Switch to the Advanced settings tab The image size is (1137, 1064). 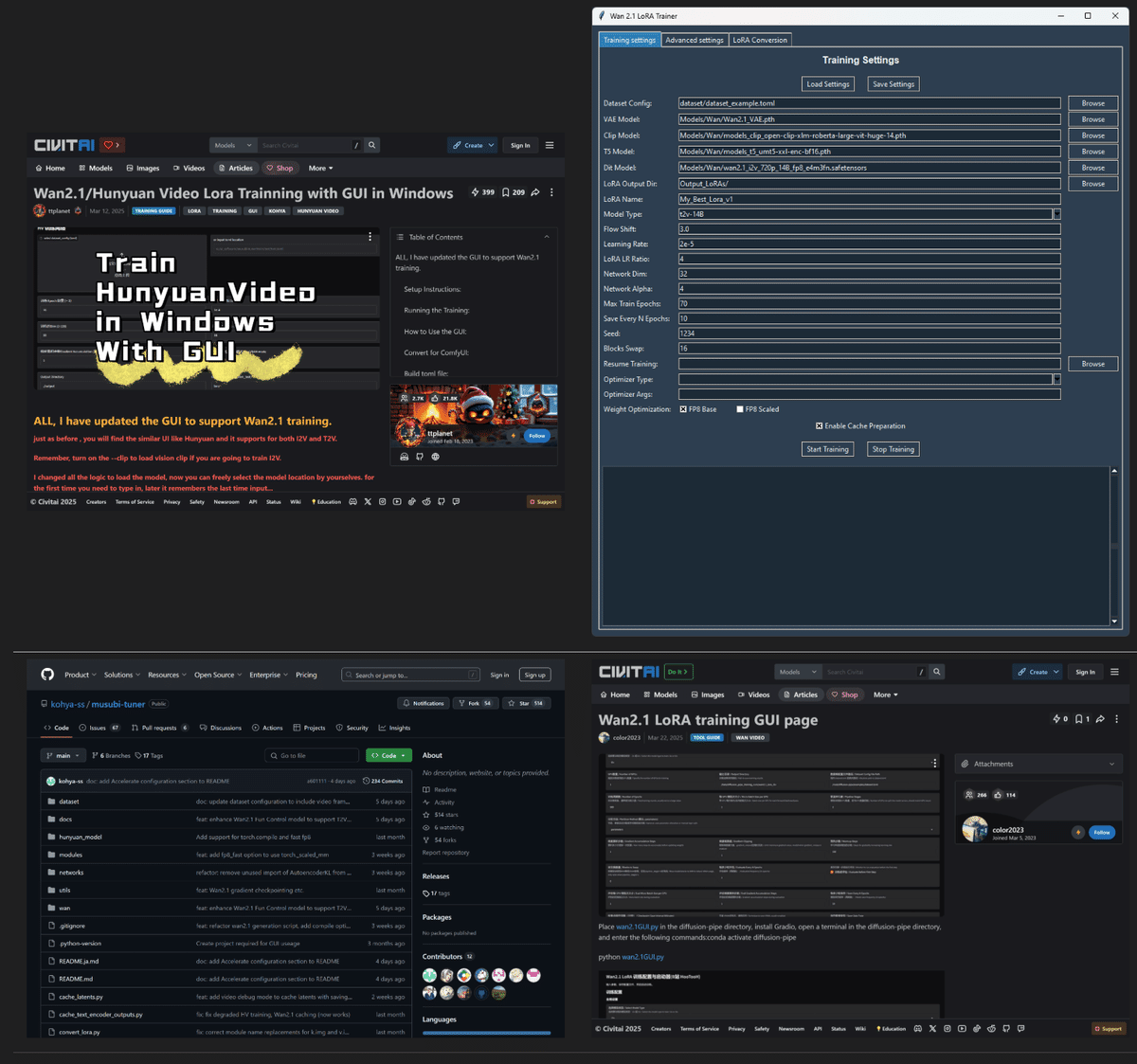(x=695, y=40)
